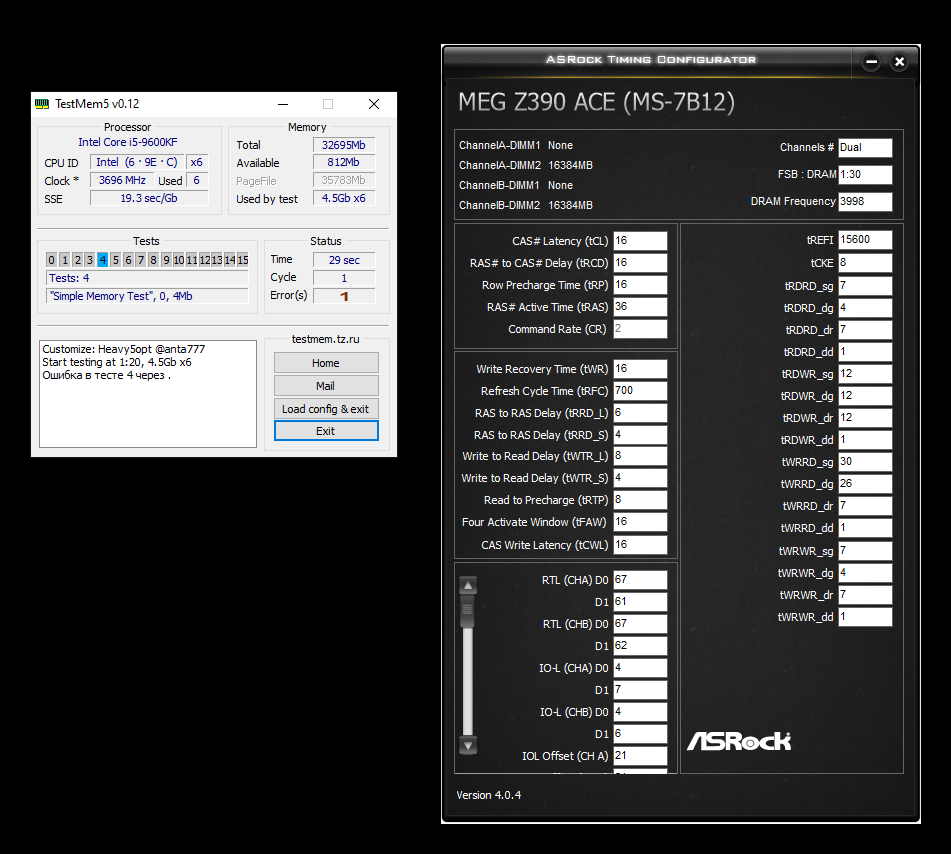Click the IOL Offset (CH A) field
951x854 pixels.
[x=640, y=756]
